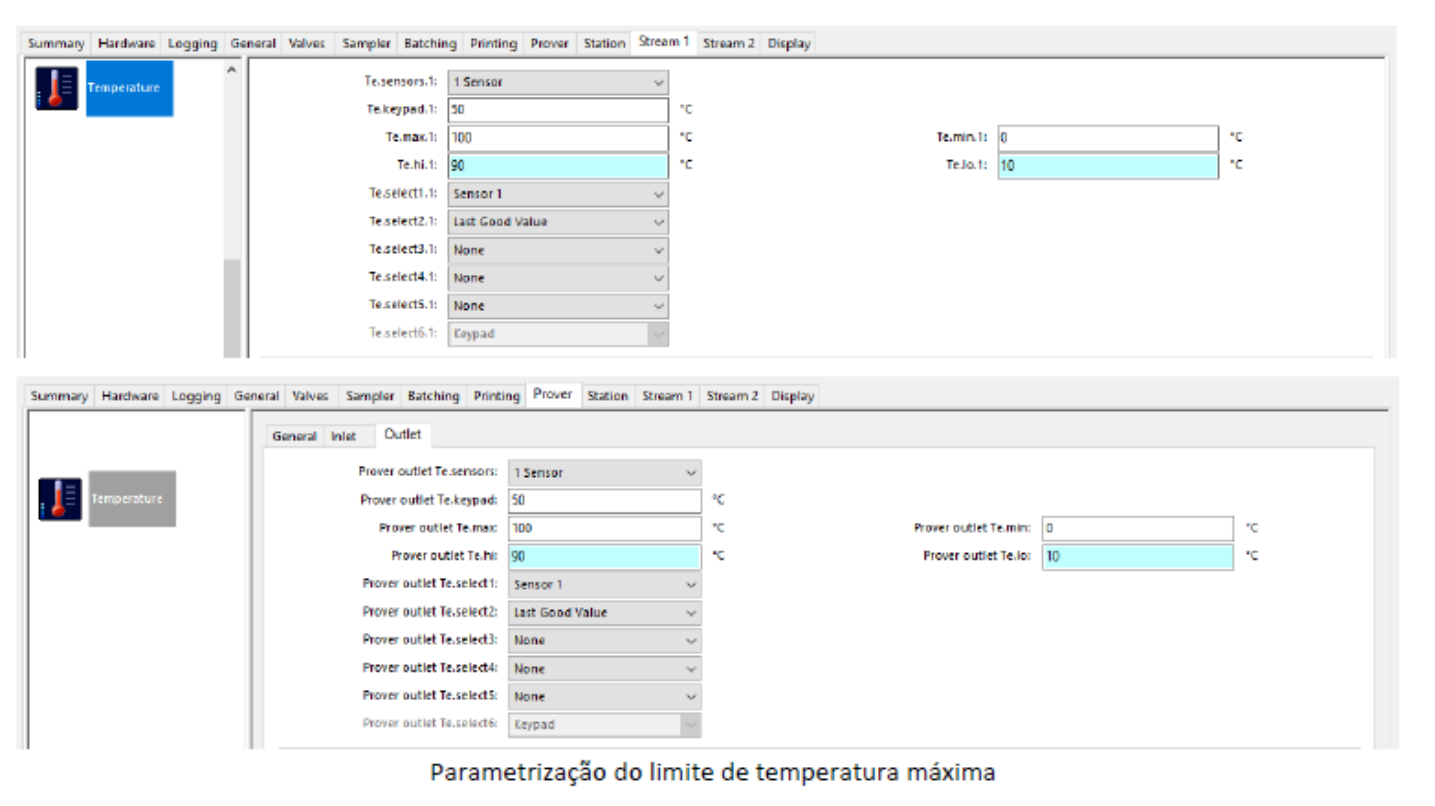1435x806 pixels.
Task: Click the thermometer icon in the lower Prover panel
Action: point(60,499)
